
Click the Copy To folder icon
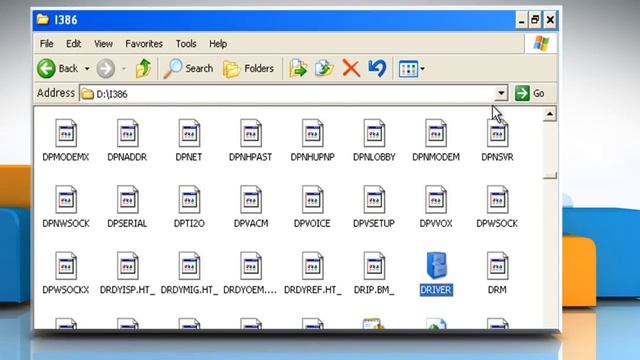point(324,68)
